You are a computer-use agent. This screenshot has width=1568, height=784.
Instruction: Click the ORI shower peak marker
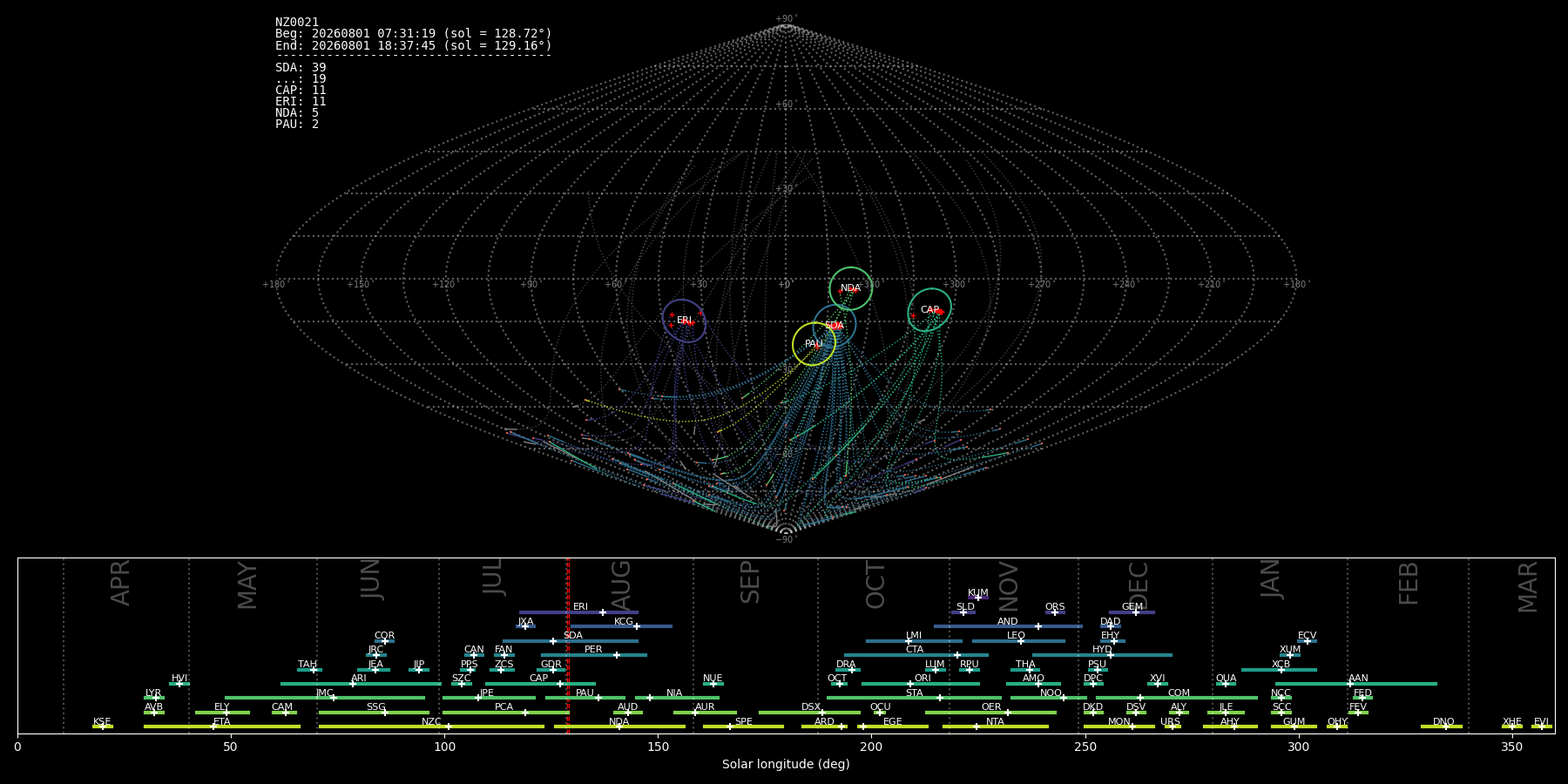910,684
